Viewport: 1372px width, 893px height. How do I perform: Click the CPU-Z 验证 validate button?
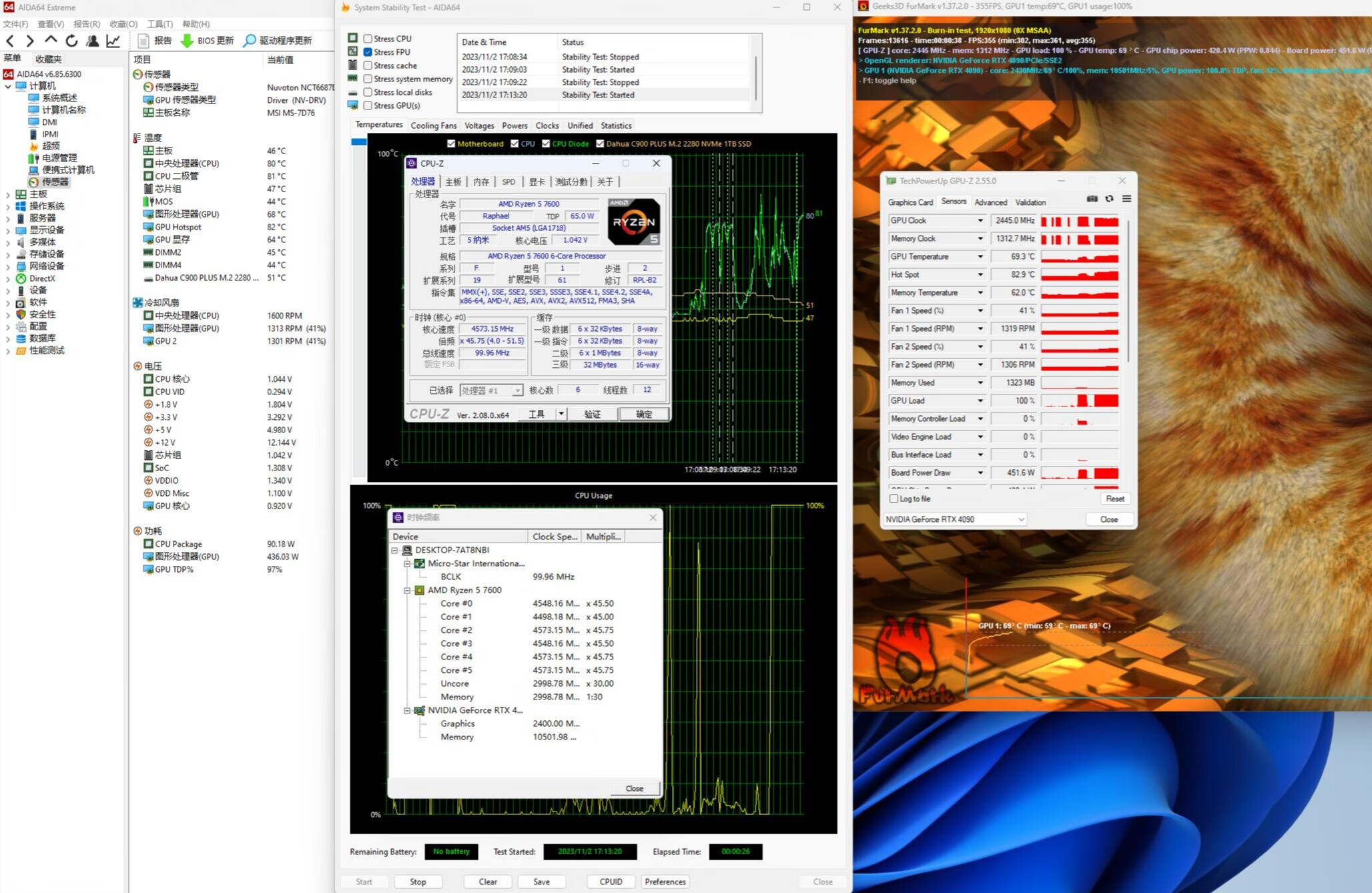pos(593,414)
